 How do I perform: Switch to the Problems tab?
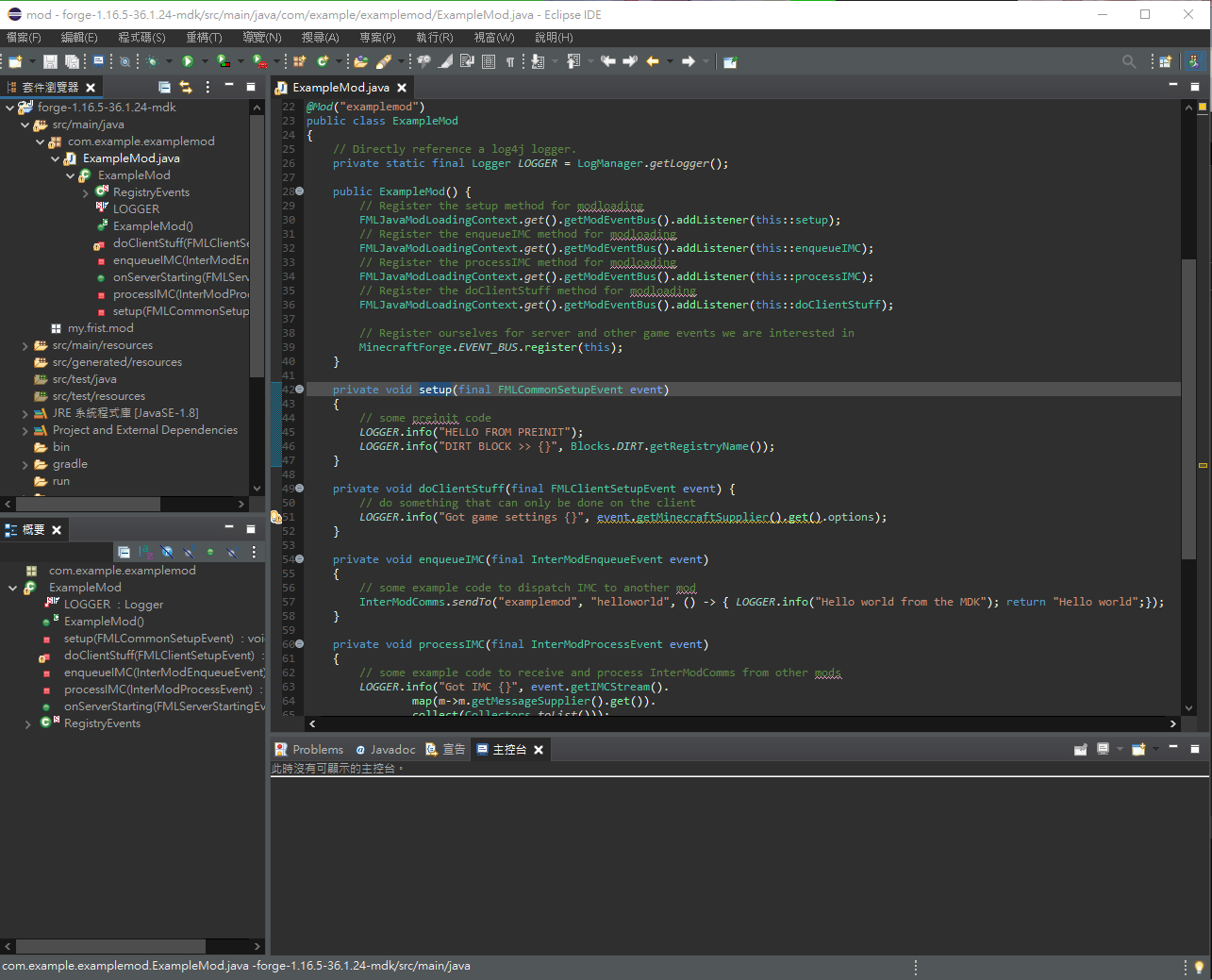pyautogui.click(x=309, y=749)
